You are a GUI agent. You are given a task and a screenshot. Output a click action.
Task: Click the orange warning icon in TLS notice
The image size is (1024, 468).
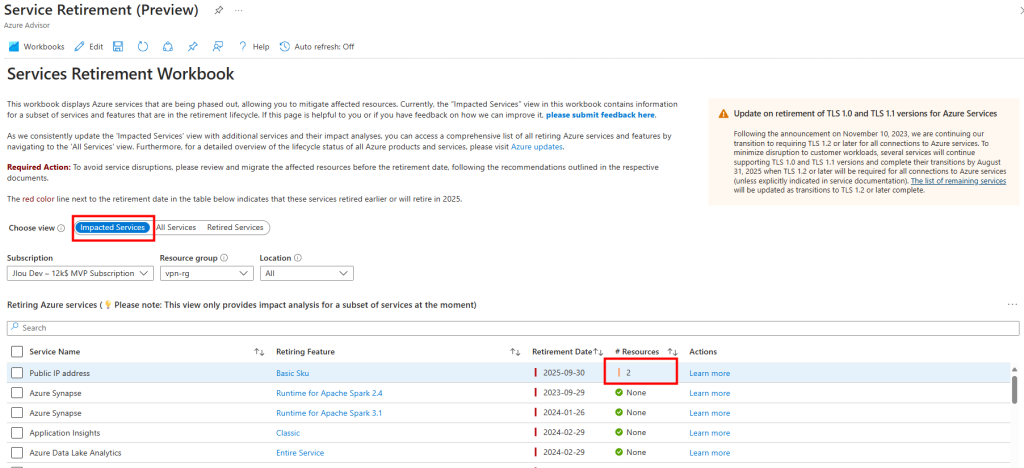[724, 114]
